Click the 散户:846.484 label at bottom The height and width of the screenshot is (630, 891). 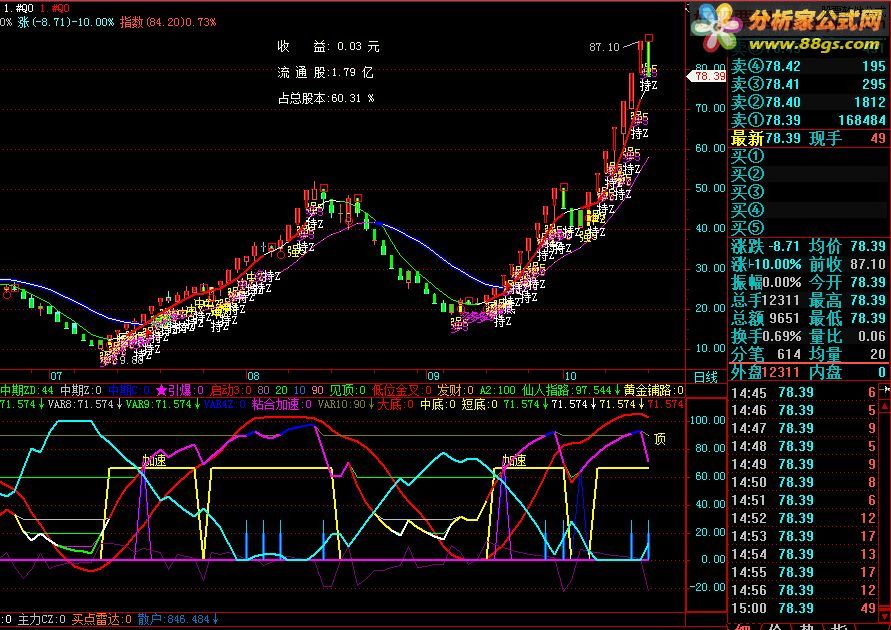[178, 619]
